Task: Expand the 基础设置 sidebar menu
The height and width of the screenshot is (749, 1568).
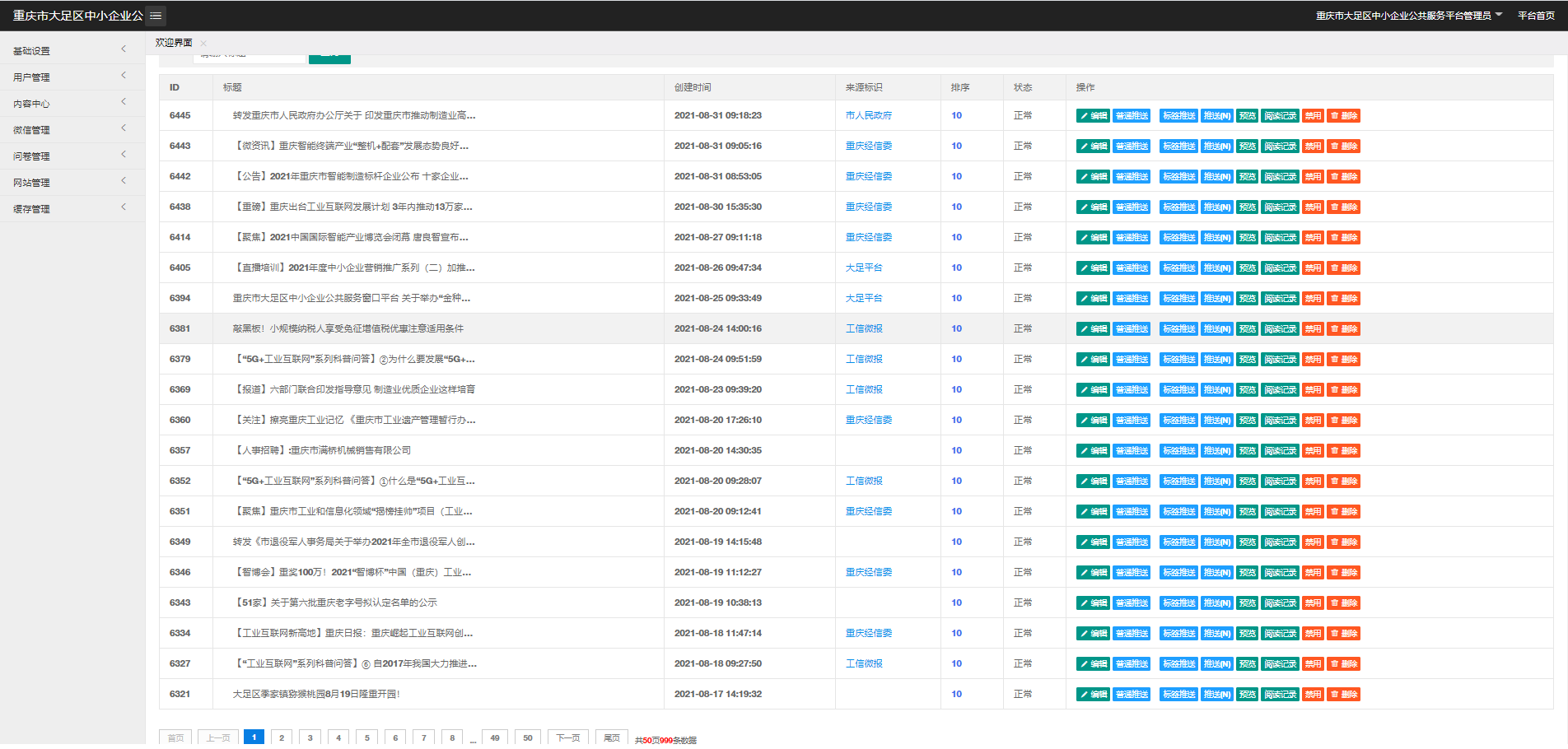Action: point(72,51)
